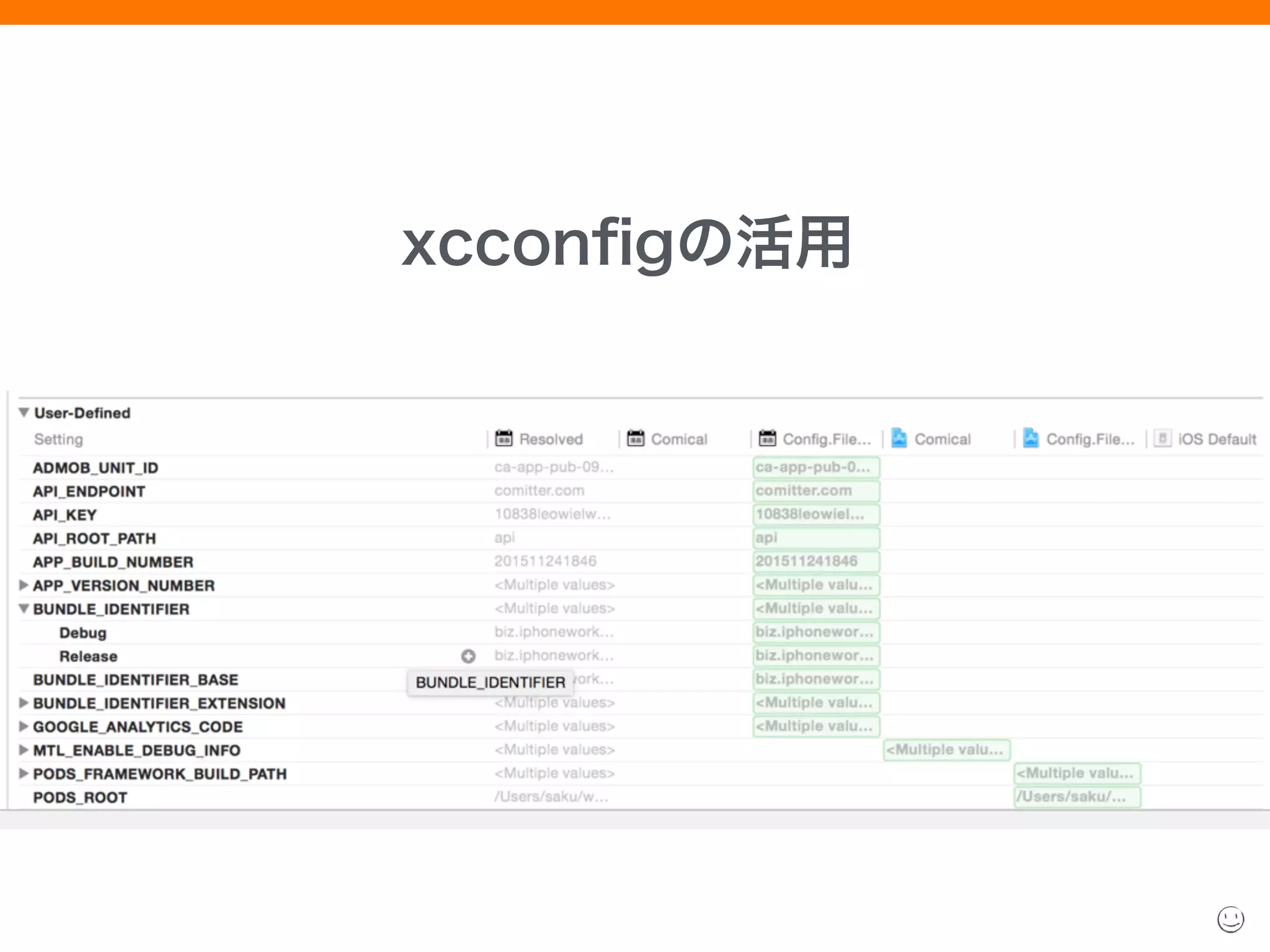The width and height of the screenshot is (1270, 952).
Task: Click resolved value 201511241846
Action: click(545, 561)
